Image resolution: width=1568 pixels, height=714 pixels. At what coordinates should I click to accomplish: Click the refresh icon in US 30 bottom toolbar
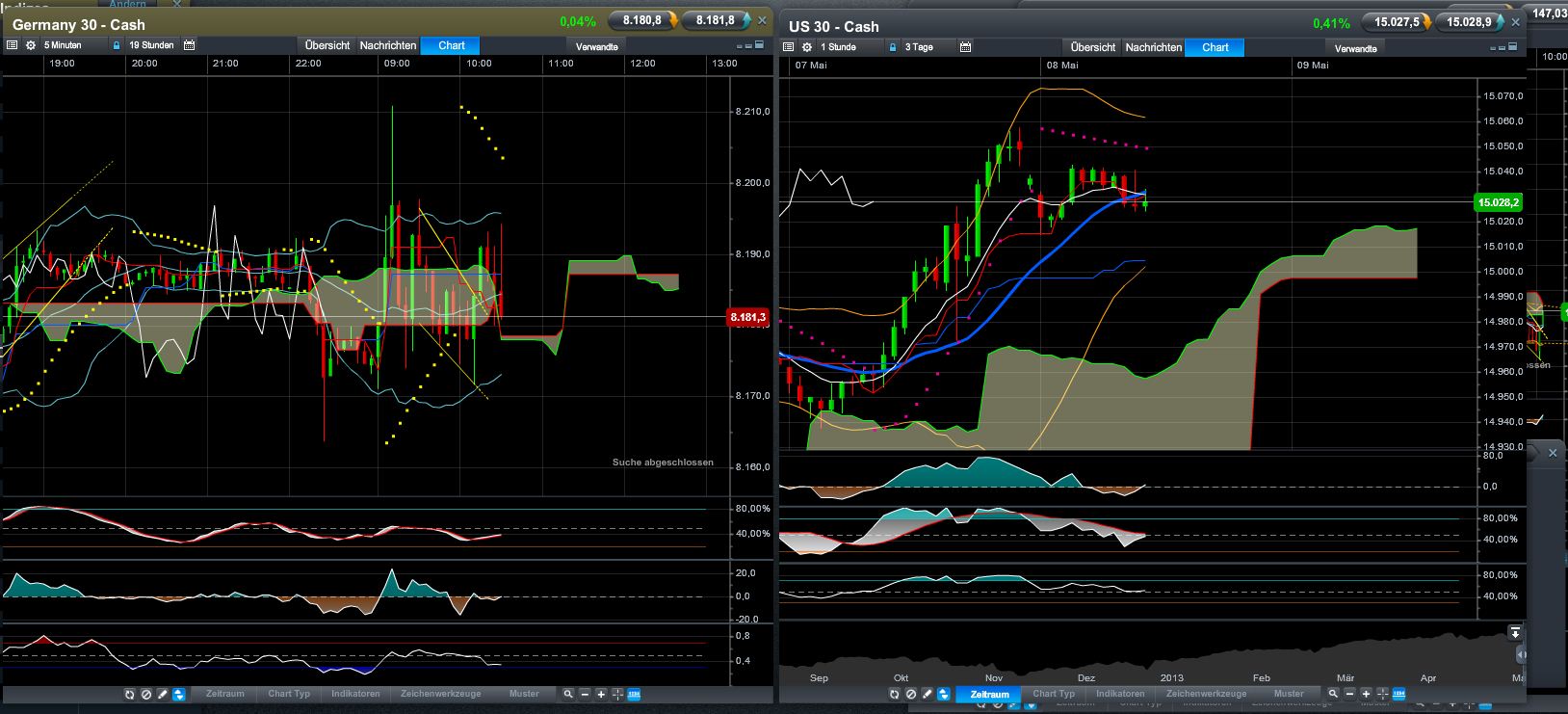pyautogui.click(x=895, y=694)
